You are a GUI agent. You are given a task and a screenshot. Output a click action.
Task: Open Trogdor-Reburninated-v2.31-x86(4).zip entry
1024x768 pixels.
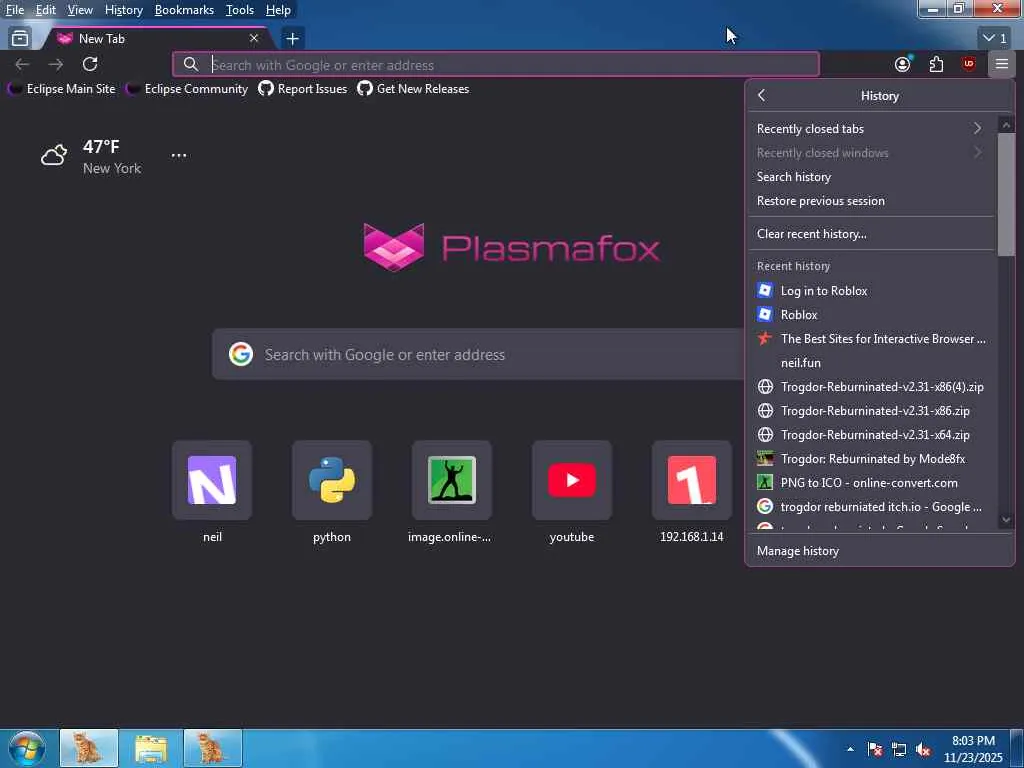coord(870,387)
